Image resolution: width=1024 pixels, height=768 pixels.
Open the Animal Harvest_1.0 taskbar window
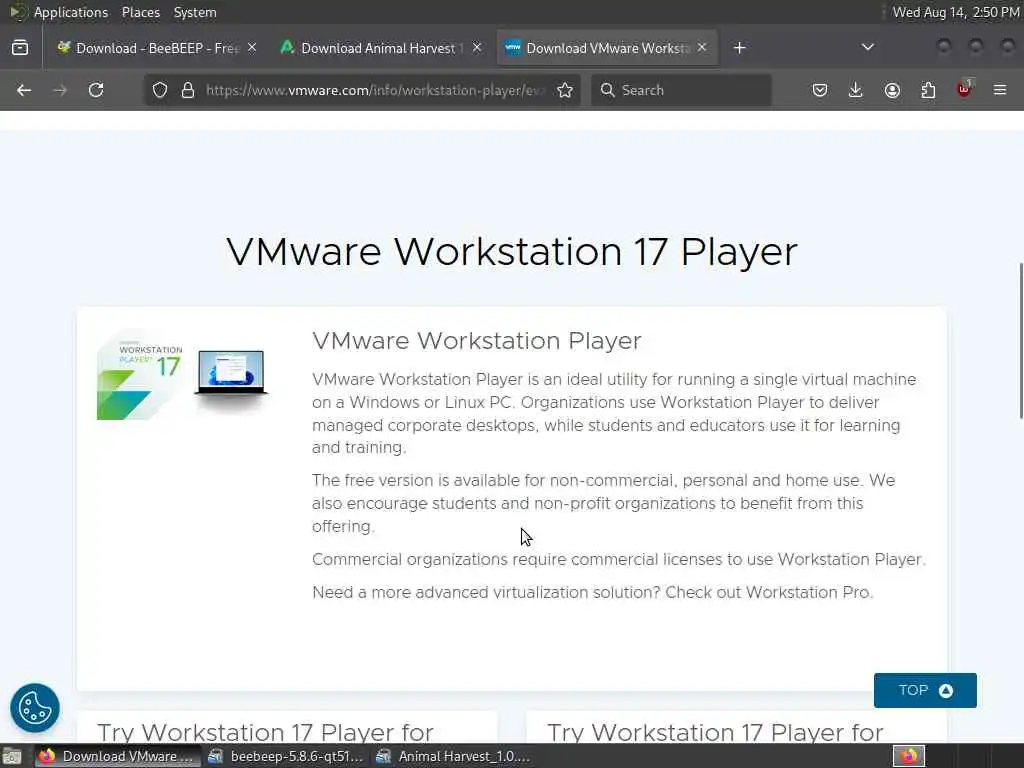455,756
